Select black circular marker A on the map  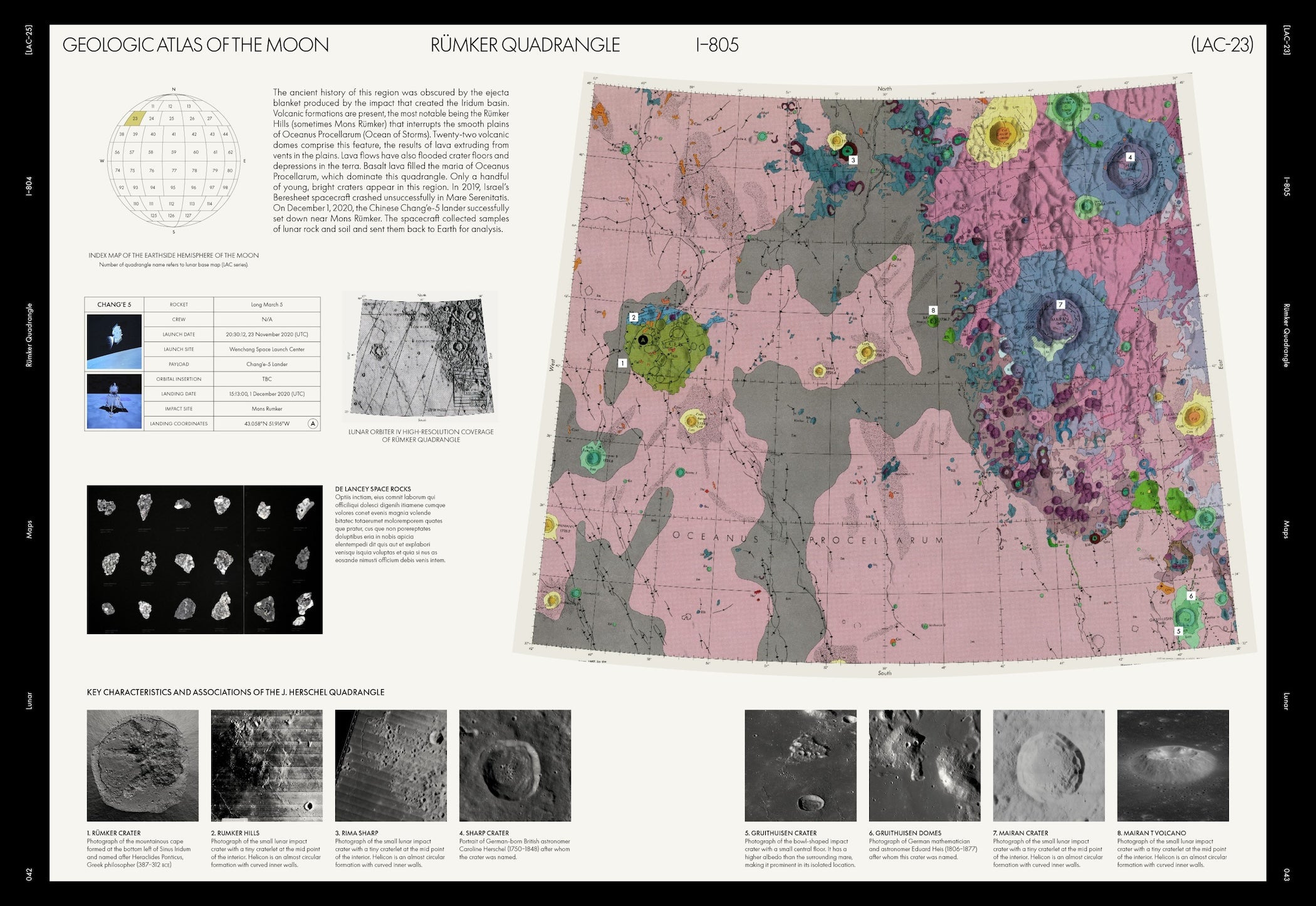[642, 340]
